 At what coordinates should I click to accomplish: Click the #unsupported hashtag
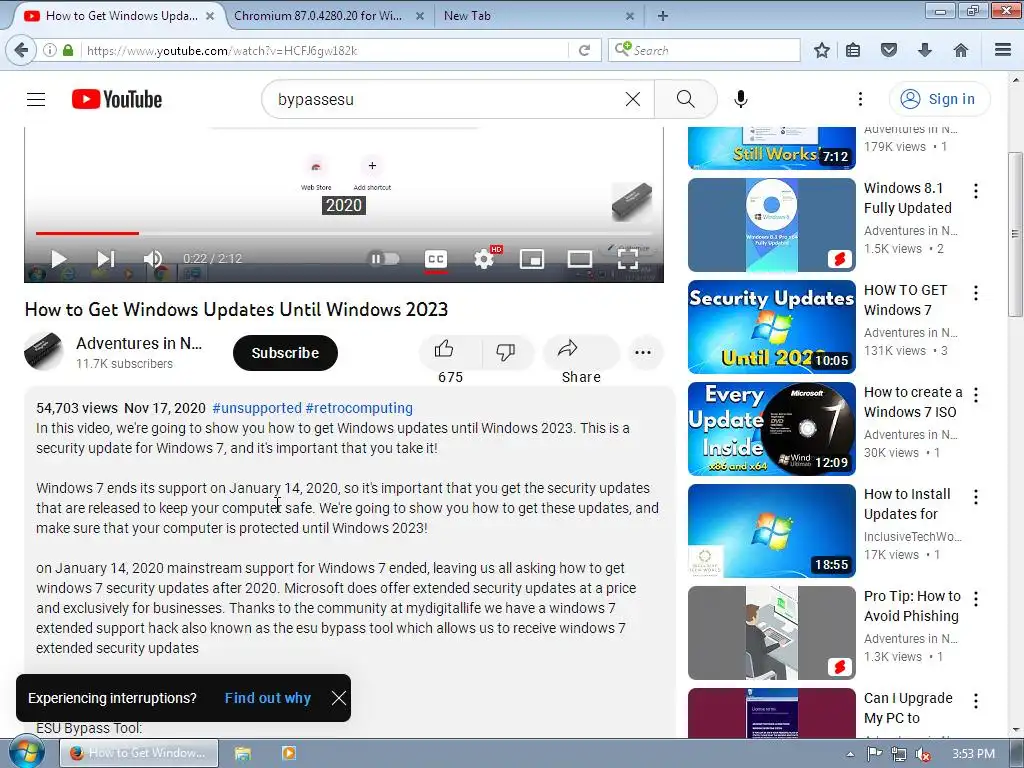tap(257, 408)
